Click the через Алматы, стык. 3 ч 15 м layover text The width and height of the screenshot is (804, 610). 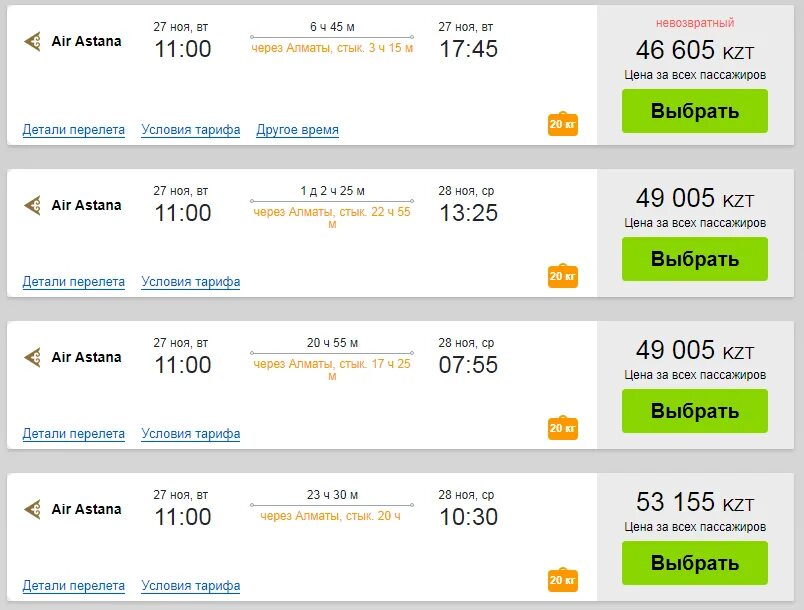(332, 48)
